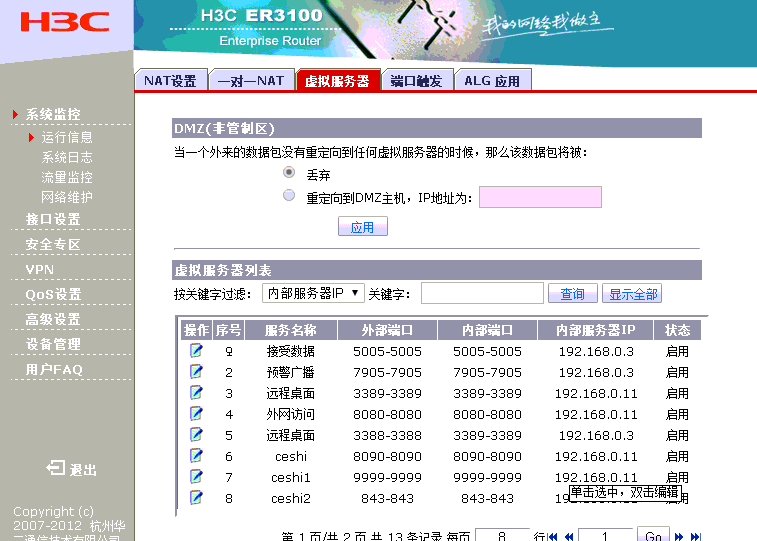The height and width of the screenshot is (541, 757).
Task: Open 网络维护 submenu item
Action: coord(67,197)
